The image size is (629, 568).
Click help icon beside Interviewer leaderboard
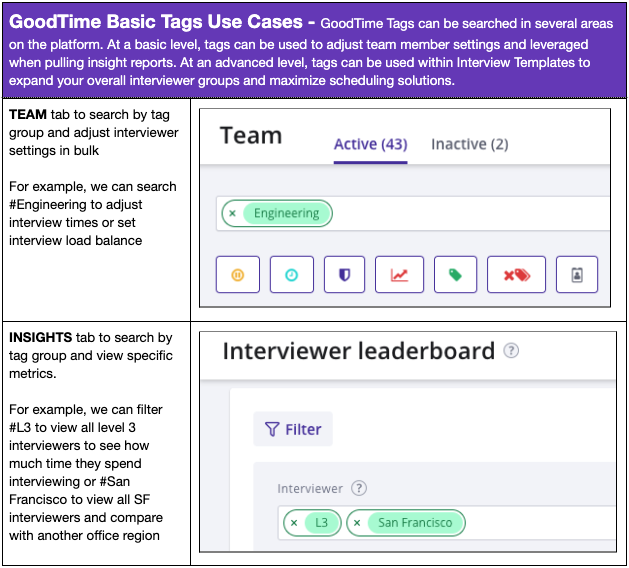512,351
